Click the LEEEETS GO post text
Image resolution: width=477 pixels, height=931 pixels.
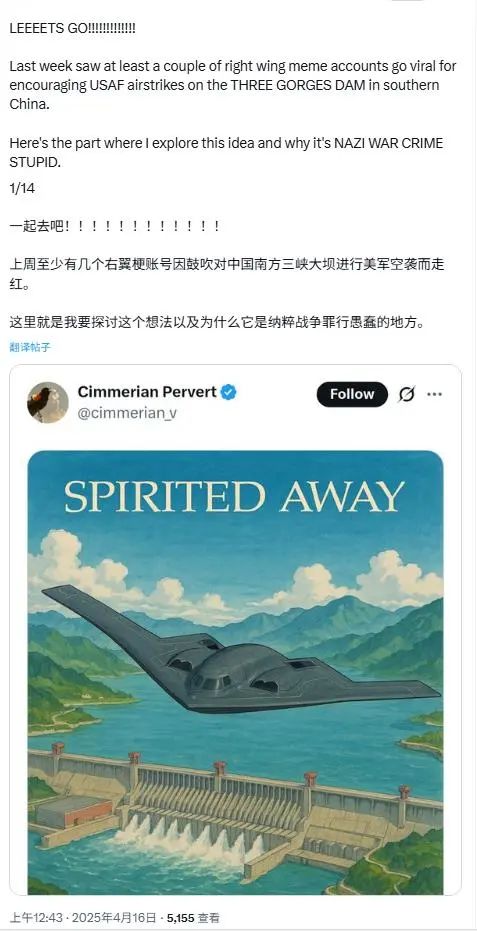pos(72,28)
